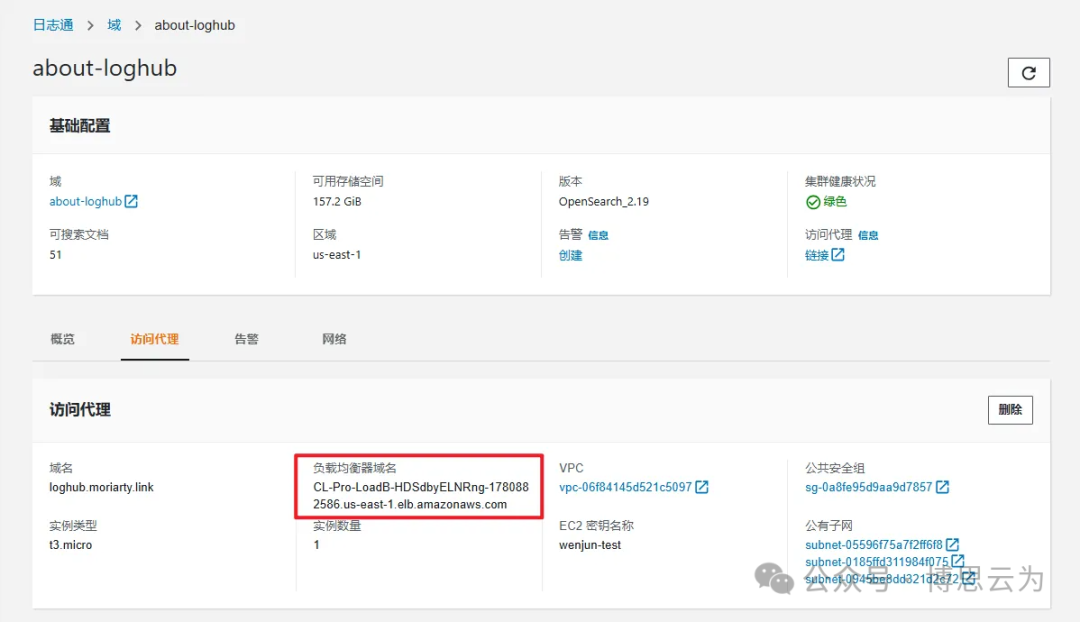The height and width of the screenshot is (622, 1080).
Task: Click domain name loghub.moriarty.link
Action: [x=101, y=487]
